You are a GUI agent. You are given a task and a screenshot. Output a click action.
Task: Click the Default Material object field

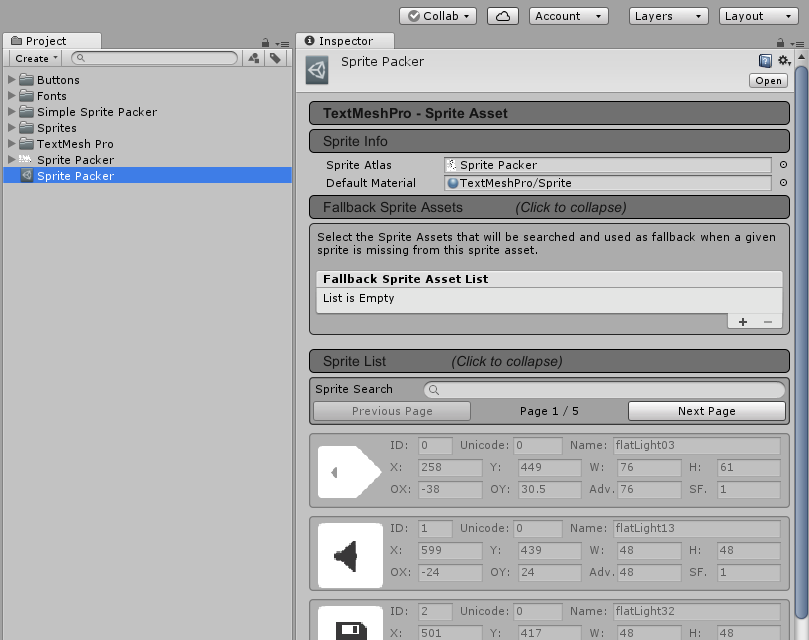pyautogui.click(x=607, y=183)
